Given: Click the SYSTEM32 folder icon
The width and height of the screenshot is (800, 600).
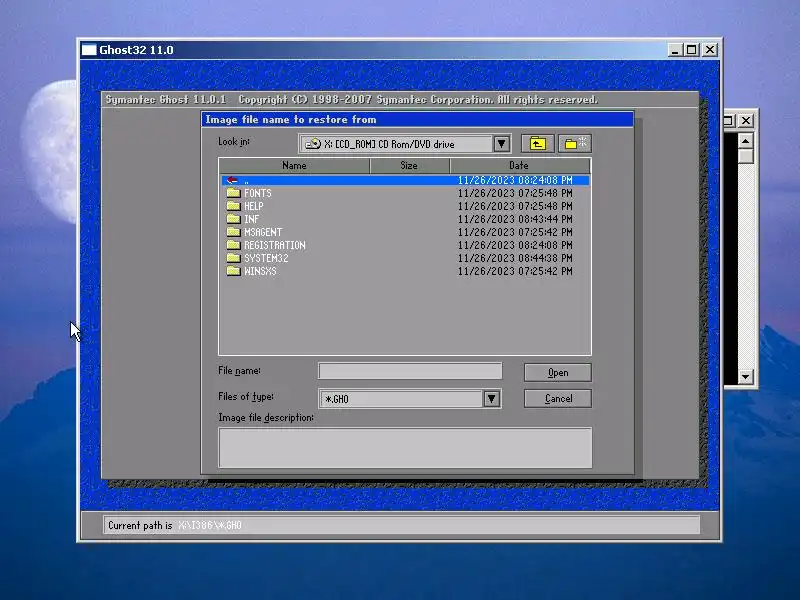Looking at the screenshot, I should click(233, 258).
